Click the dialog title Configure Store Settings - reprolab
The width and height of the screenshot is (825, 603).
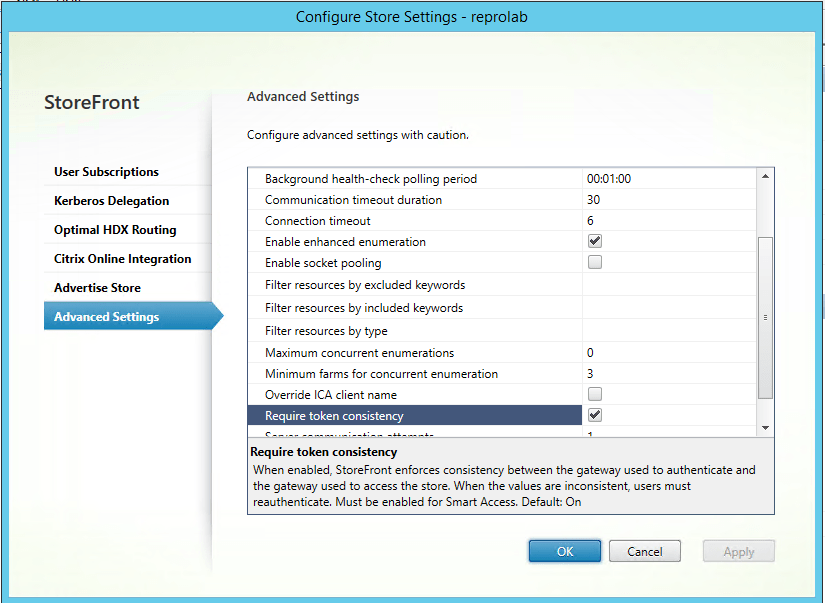(x=411, y=17)
